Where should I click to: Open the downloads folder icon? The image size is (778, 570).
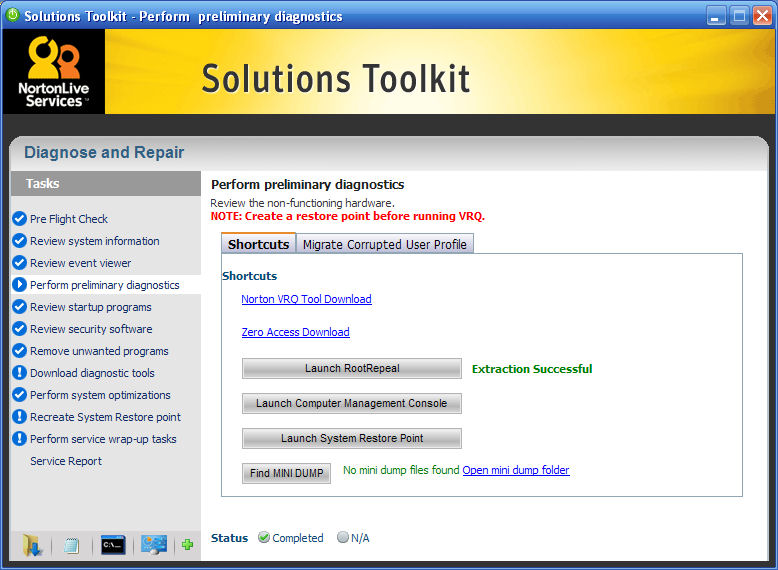coord(32,545)
